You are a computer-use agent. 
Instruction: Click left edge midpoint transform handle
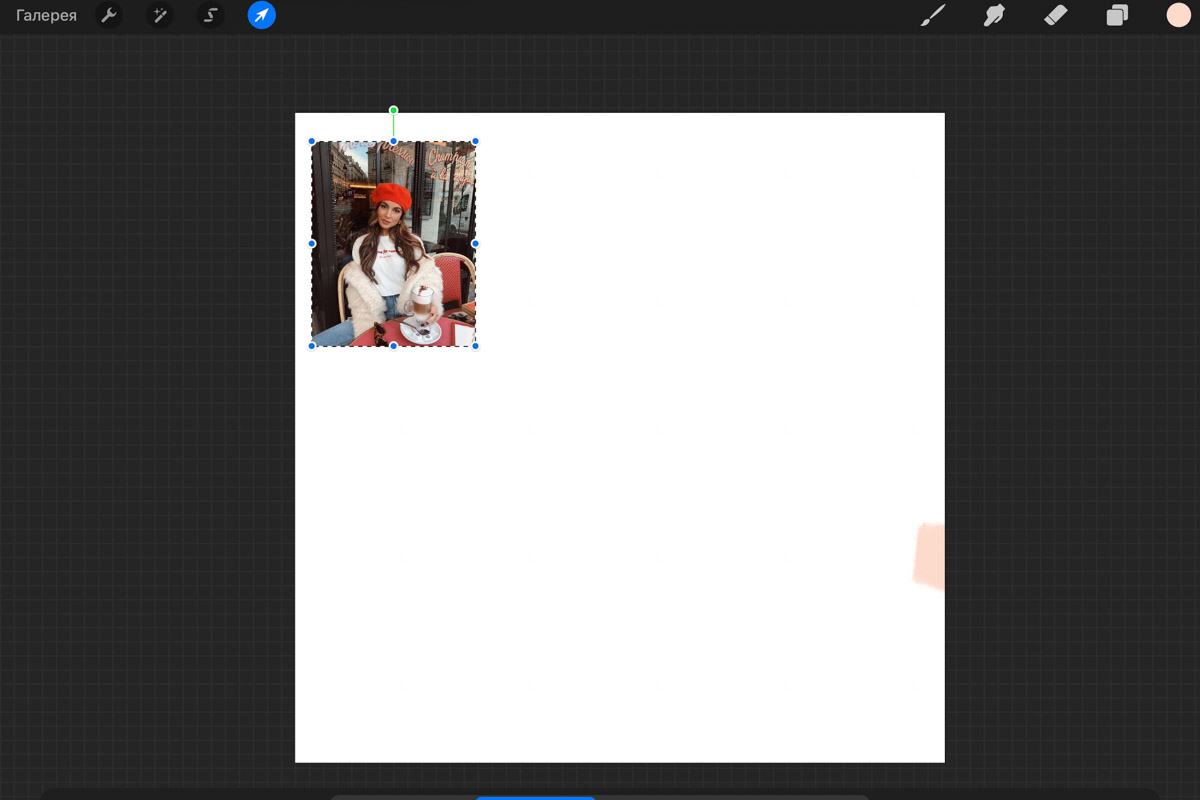(x=312, y=243)
